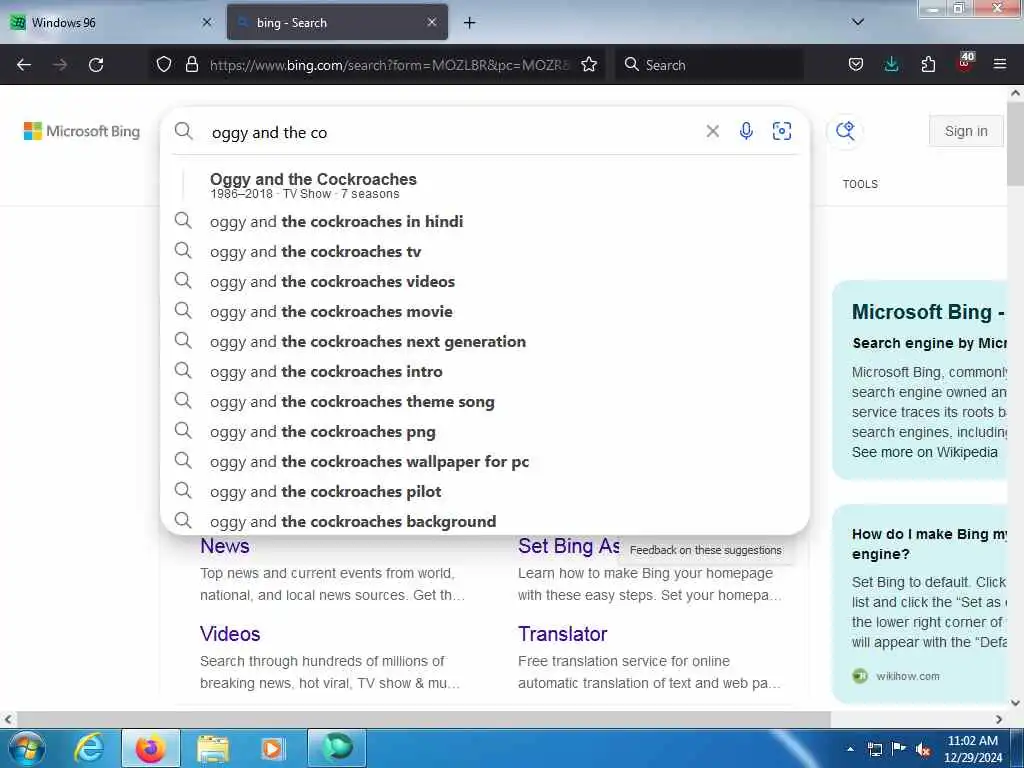Choose suggestion 'cockroaches tv'

tap(485, 251)
